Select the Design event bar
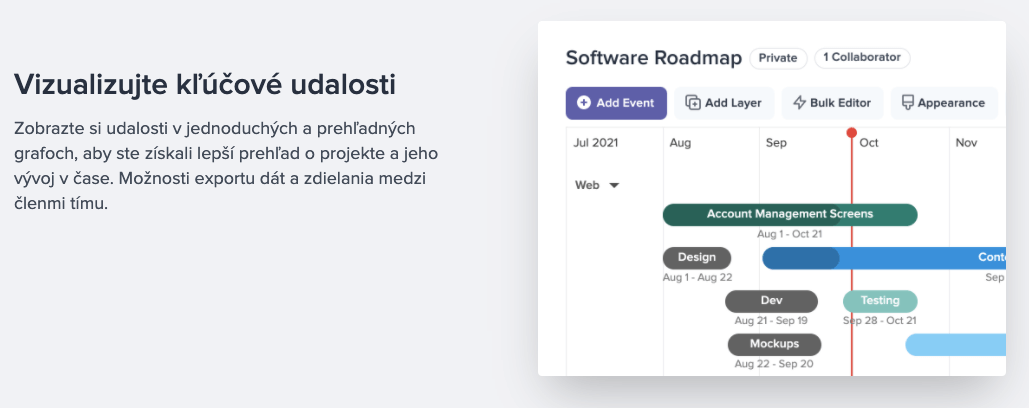 [x=697, y=258]
